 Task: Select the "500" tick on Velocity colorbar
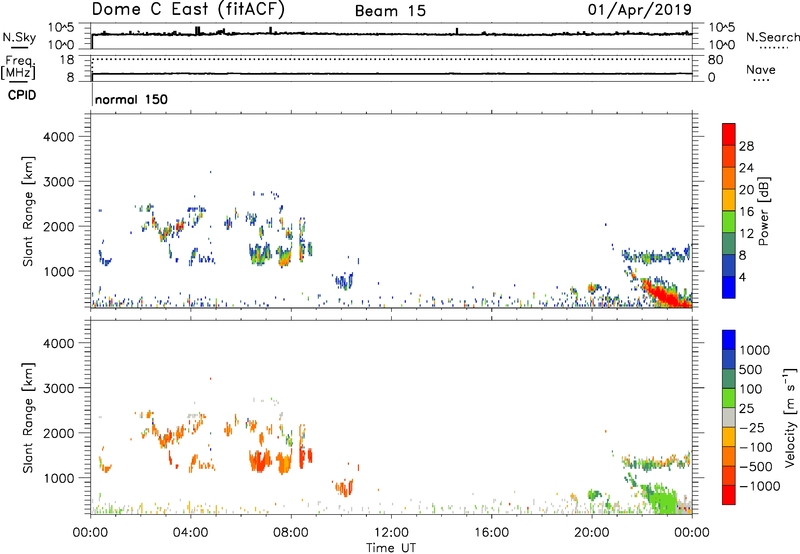pos(751,370)
